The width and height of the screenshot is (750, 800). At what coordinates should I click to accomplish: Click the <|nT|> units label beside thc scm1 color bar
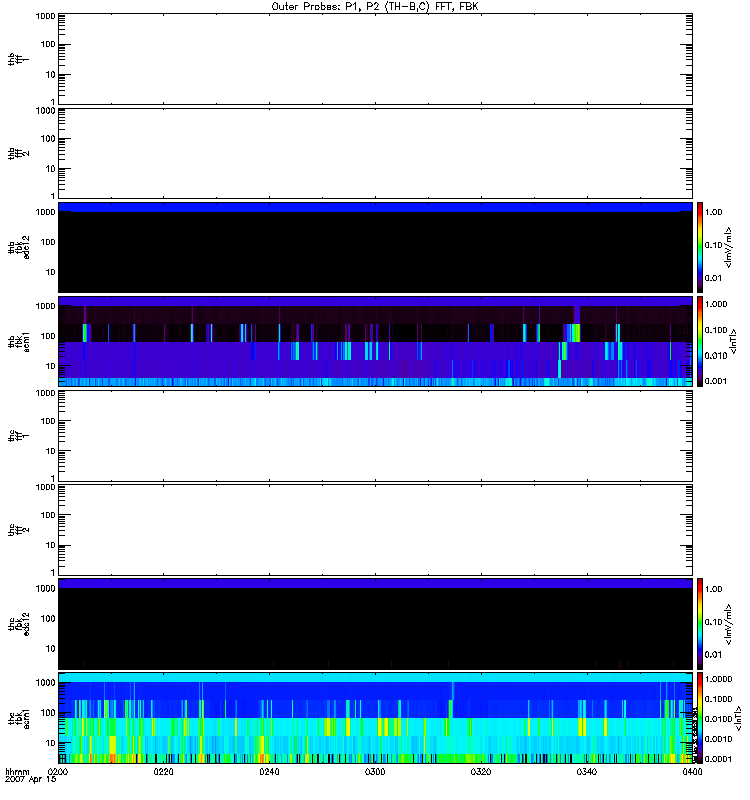[x=738, y=718]
